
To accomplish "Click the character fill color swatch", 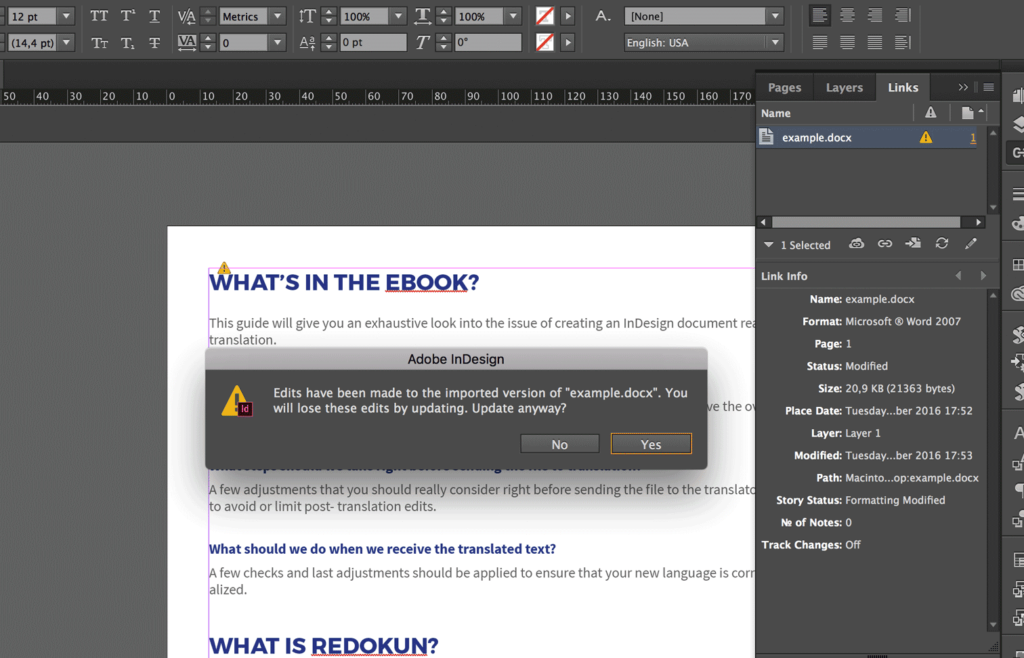I will click(546, 15).
